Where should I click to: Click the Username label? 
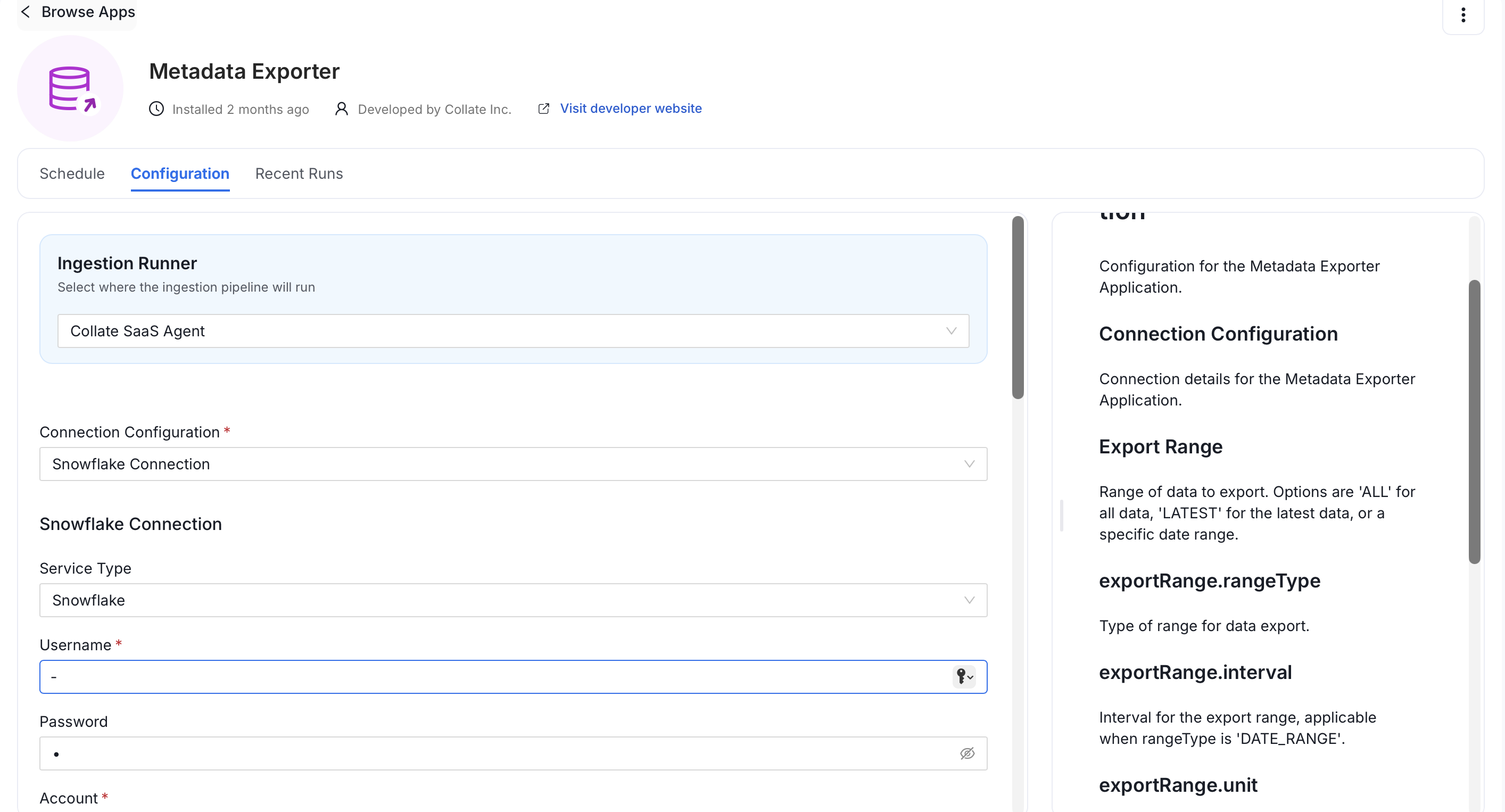coord(76,644)
